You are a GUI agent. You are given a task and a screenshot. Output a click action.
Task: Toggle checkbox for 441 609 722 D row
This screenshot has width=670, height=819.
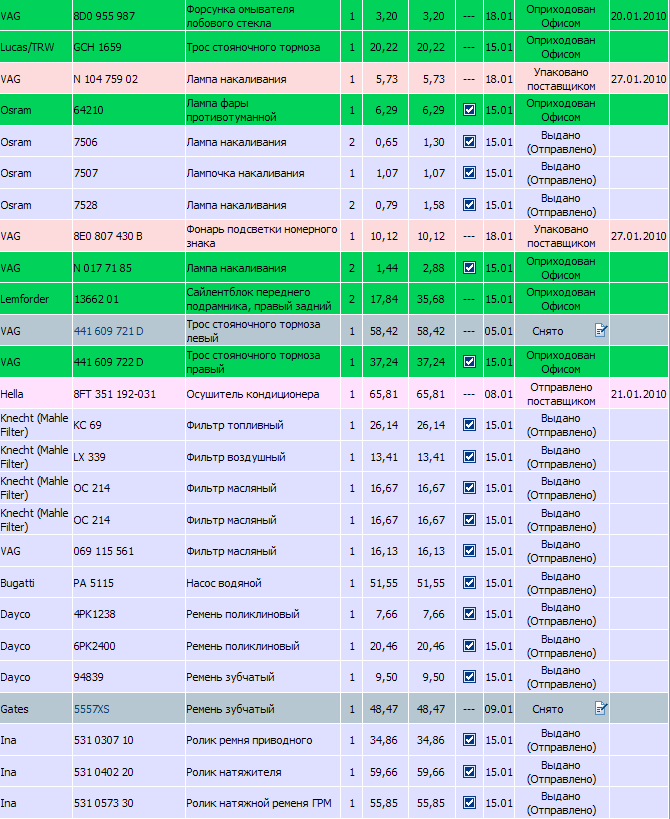coord(469,361)
